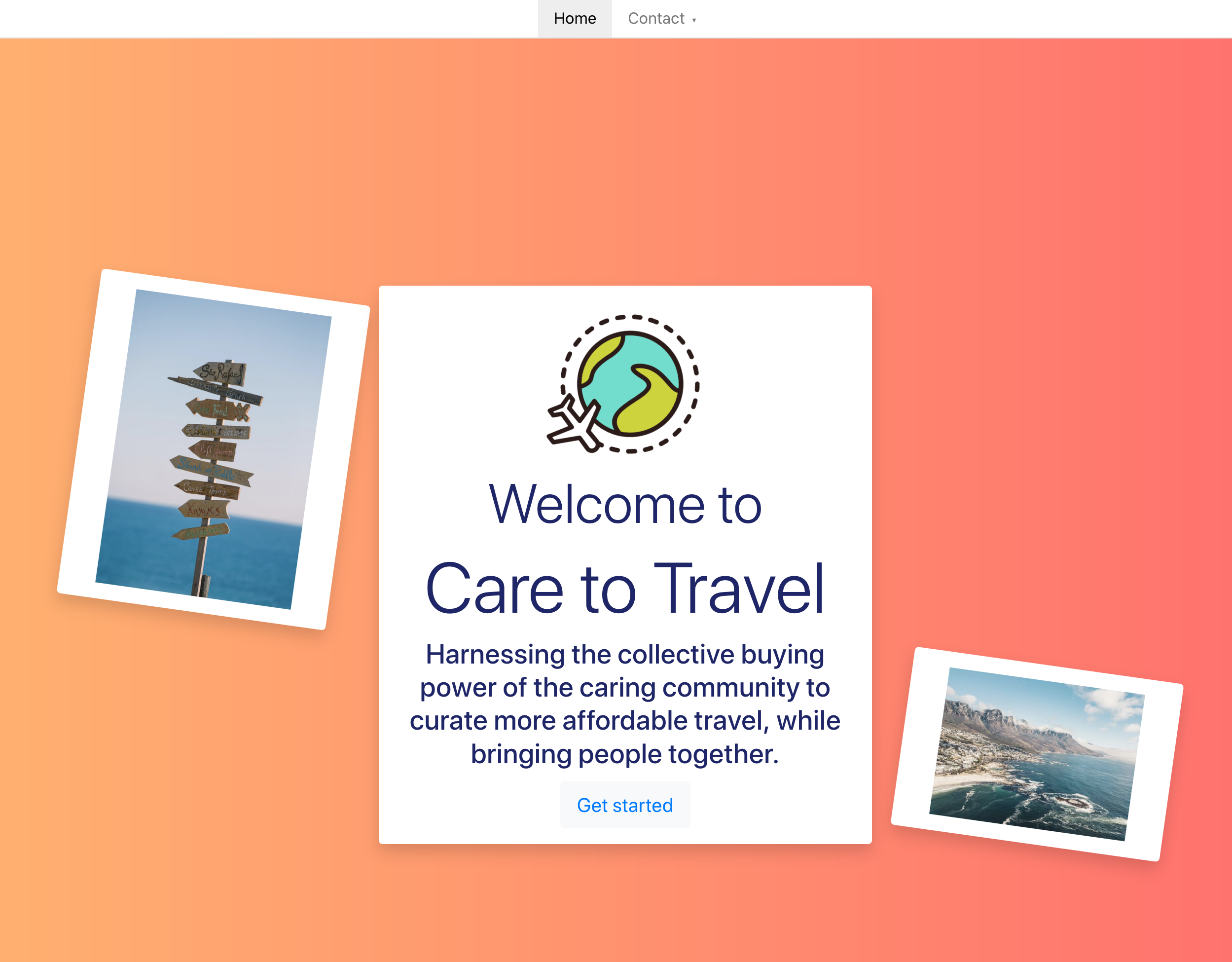
Task: Expand the Contact dropdown arrow
Action: pyautogui.click(x=694, y=20)
